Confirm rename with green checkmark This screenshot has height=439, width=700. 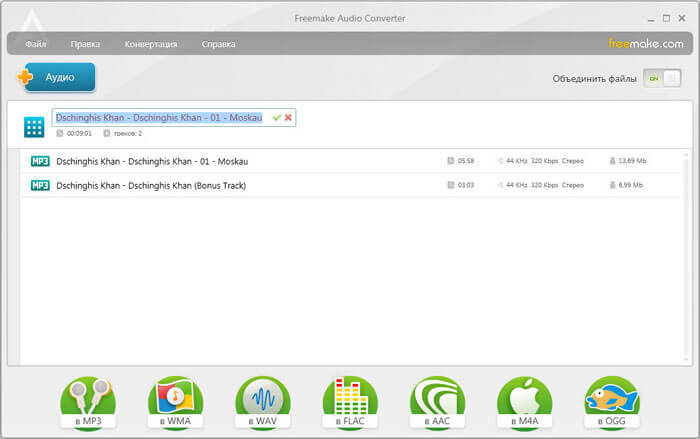pos(276,118)
